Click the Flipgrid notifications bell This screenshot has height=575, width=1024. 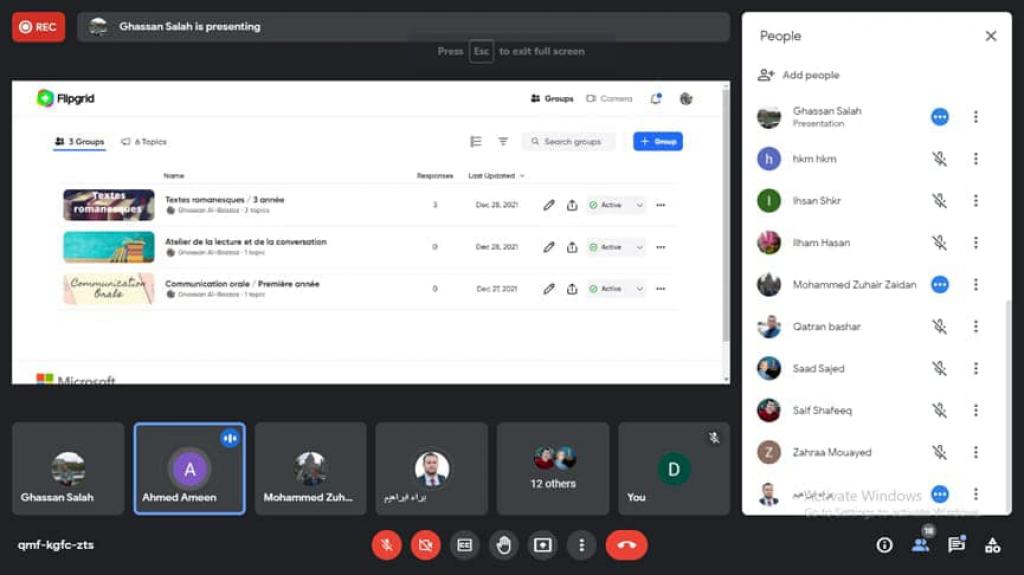pos(656,99)
